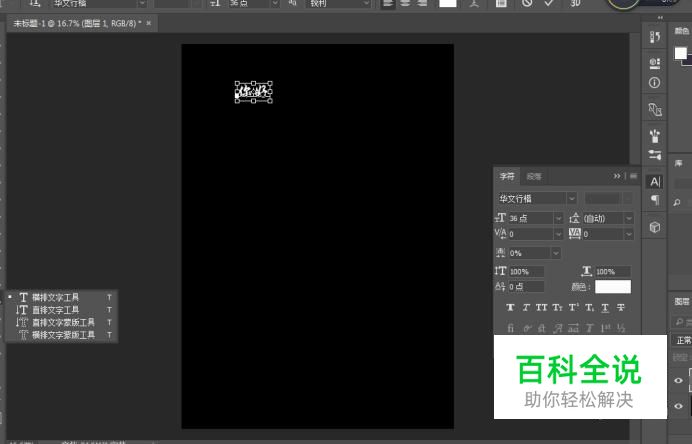Screen dimensions: 692x444
Task: Open the History panel icon
Action: pos(655,37)
